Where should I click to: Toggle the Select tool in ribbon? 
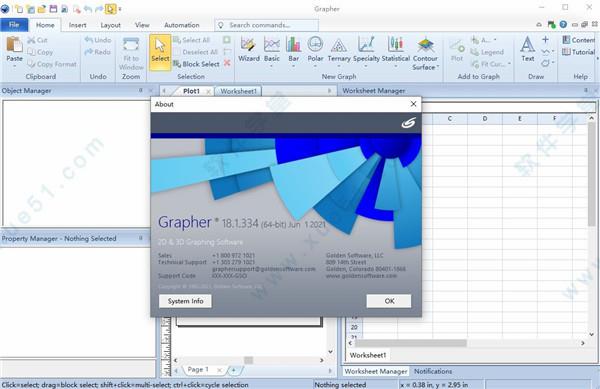click(x=160, y=53)
